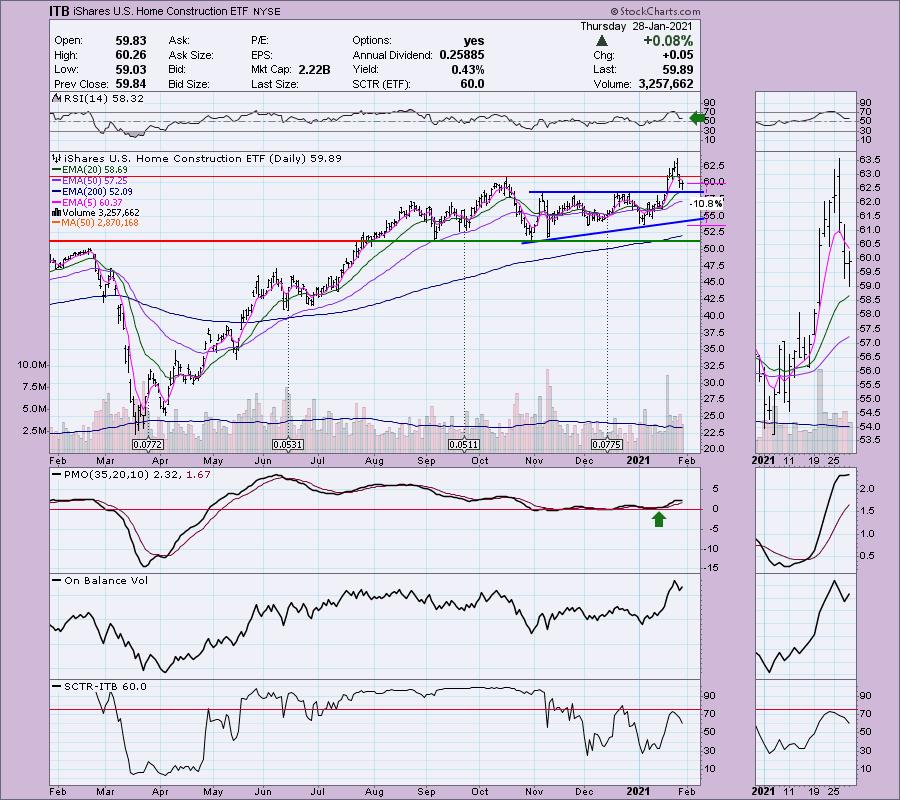Viewport: 900px width, 800px height.
Task: Click the +0.08% percent change
Action: (x=668, y=41)
